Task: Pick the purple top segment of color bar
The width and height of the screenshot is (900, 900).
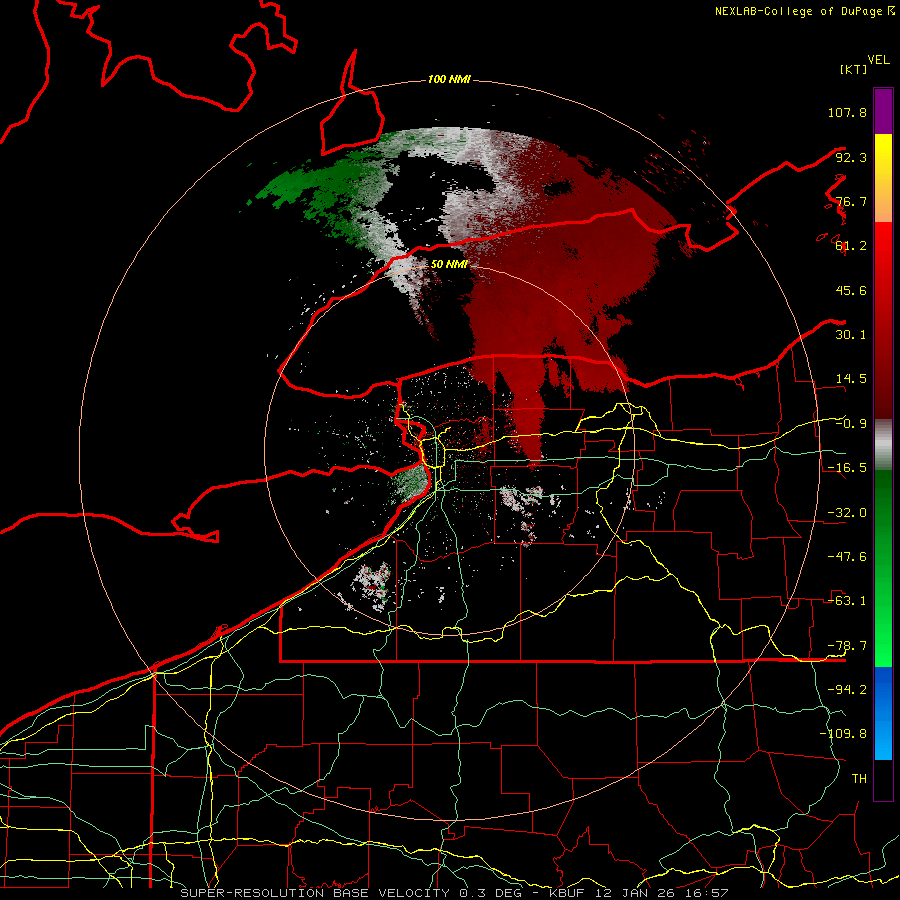Action: click(x=883, y=111)
